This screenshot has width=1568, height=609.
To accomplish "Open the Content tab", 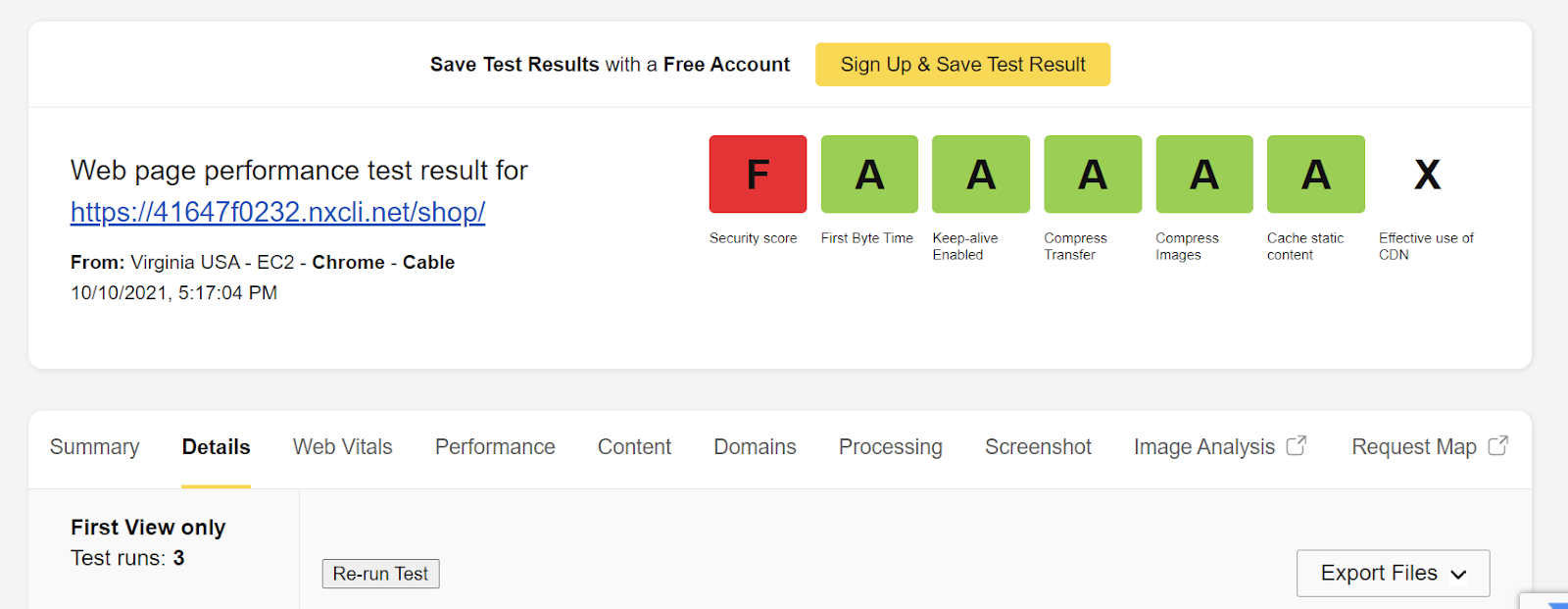I will pyautogui.click(x=634, y=447).
